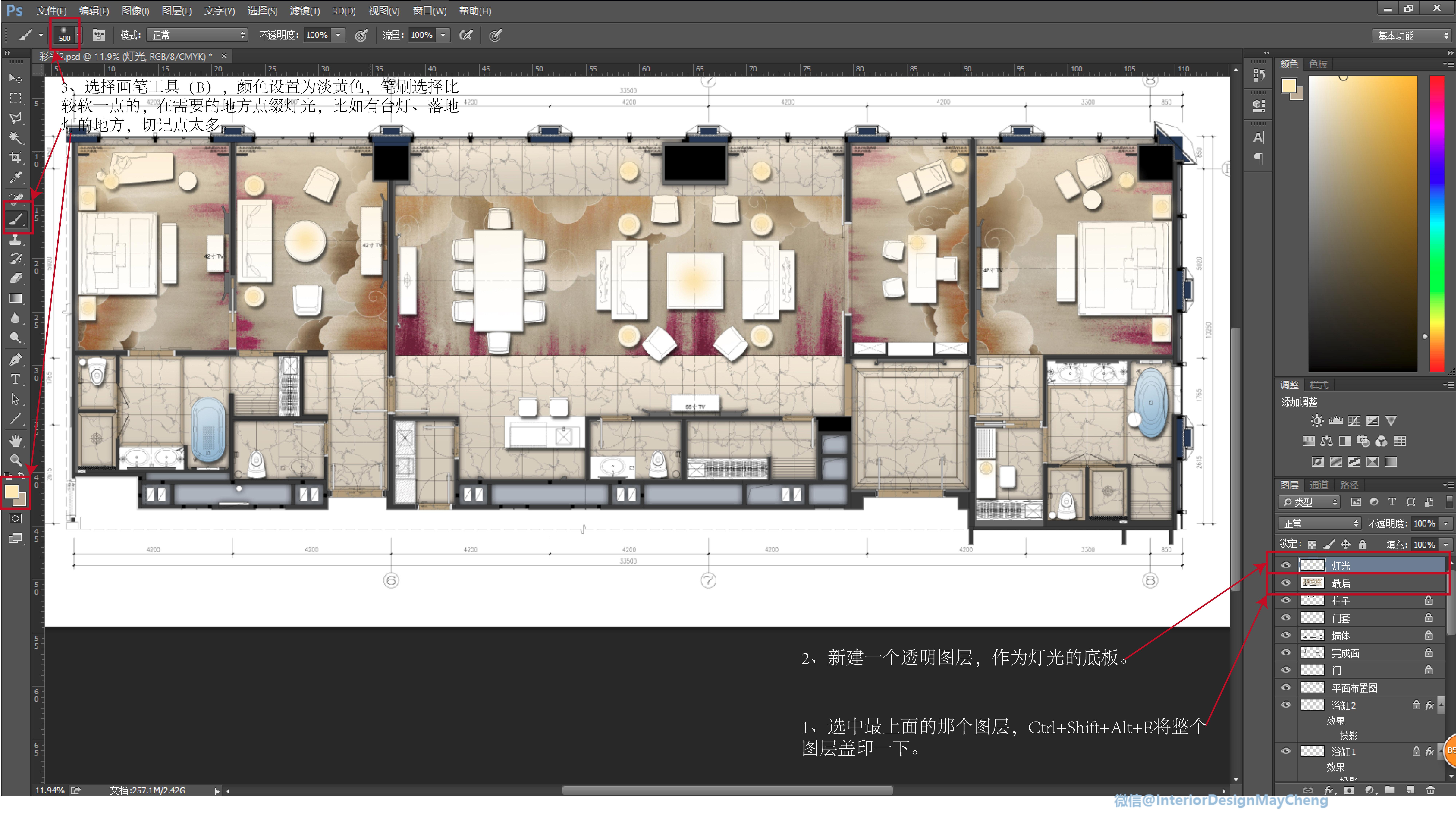Toggle visibility of the 柱子 layer
Screen dimensions: 1456x834
(x=1286, y=600)
